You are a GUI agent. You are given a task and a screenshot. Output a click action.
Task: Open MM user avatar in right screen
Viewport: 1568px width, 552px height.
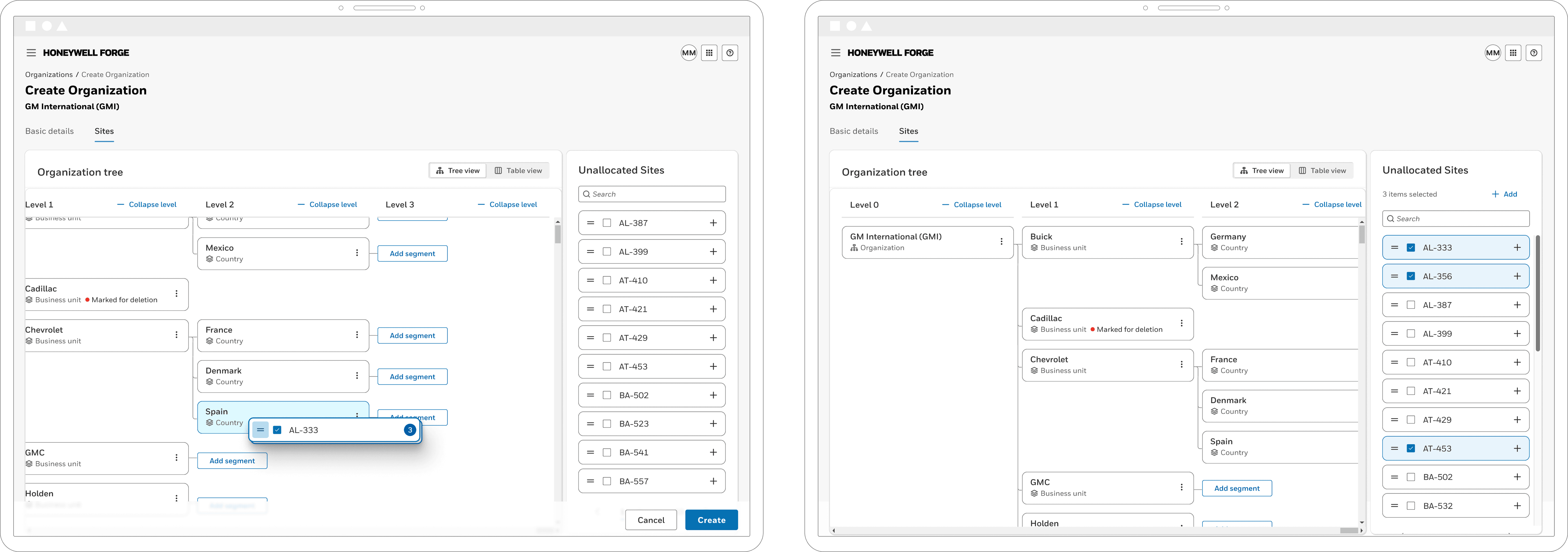point(1492,53)
